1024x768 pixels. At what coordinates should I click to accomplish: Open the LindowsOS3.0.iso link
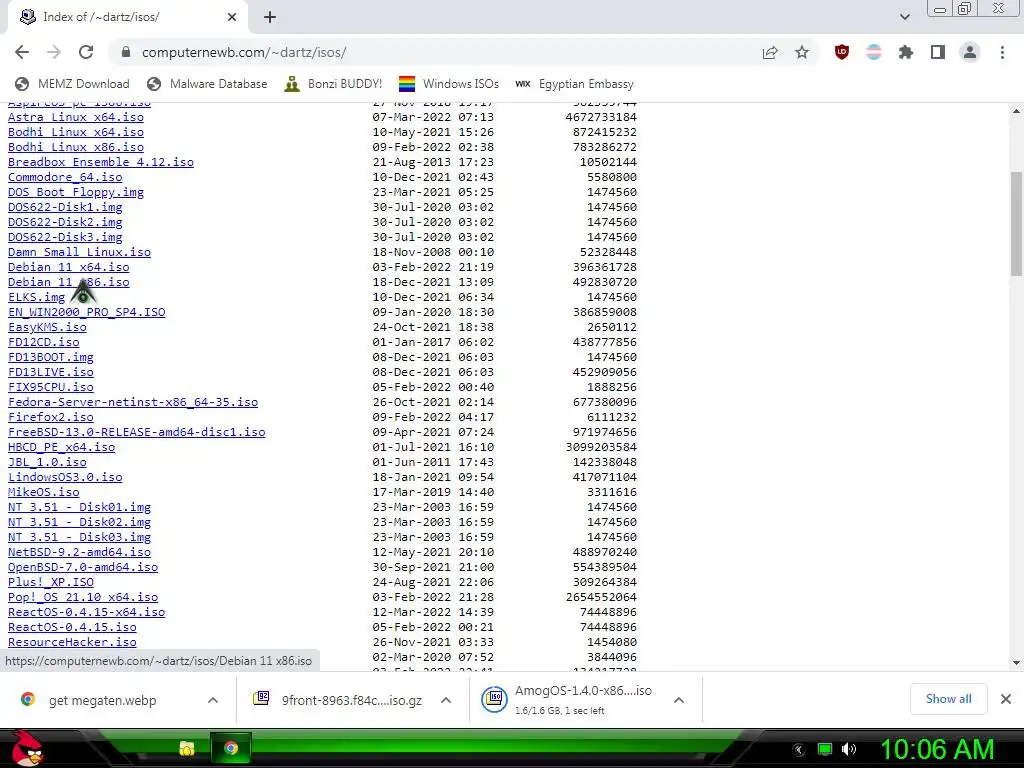pos(65,477)
